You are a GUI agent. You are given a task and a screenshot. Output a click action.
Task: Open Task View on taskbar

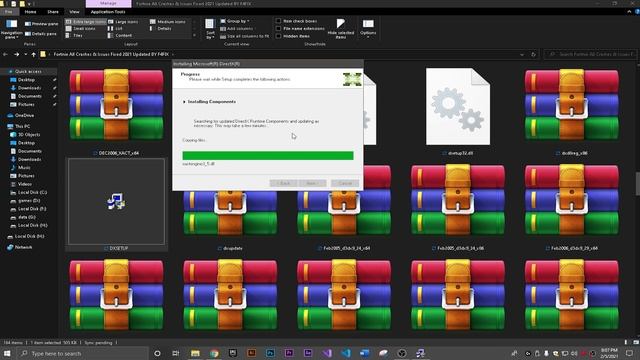pos(176,353)
